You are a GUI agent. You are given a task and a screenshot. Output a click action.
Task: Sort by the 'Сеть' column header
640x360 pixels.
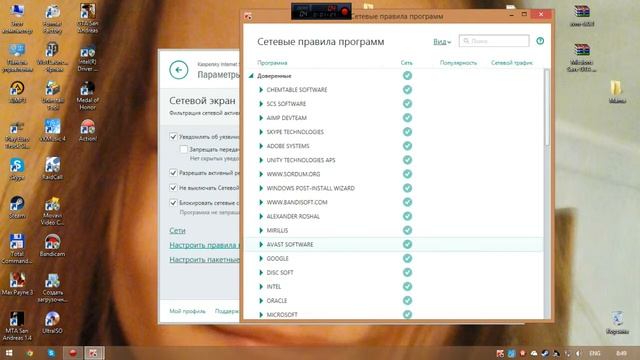tap(407, 63)
